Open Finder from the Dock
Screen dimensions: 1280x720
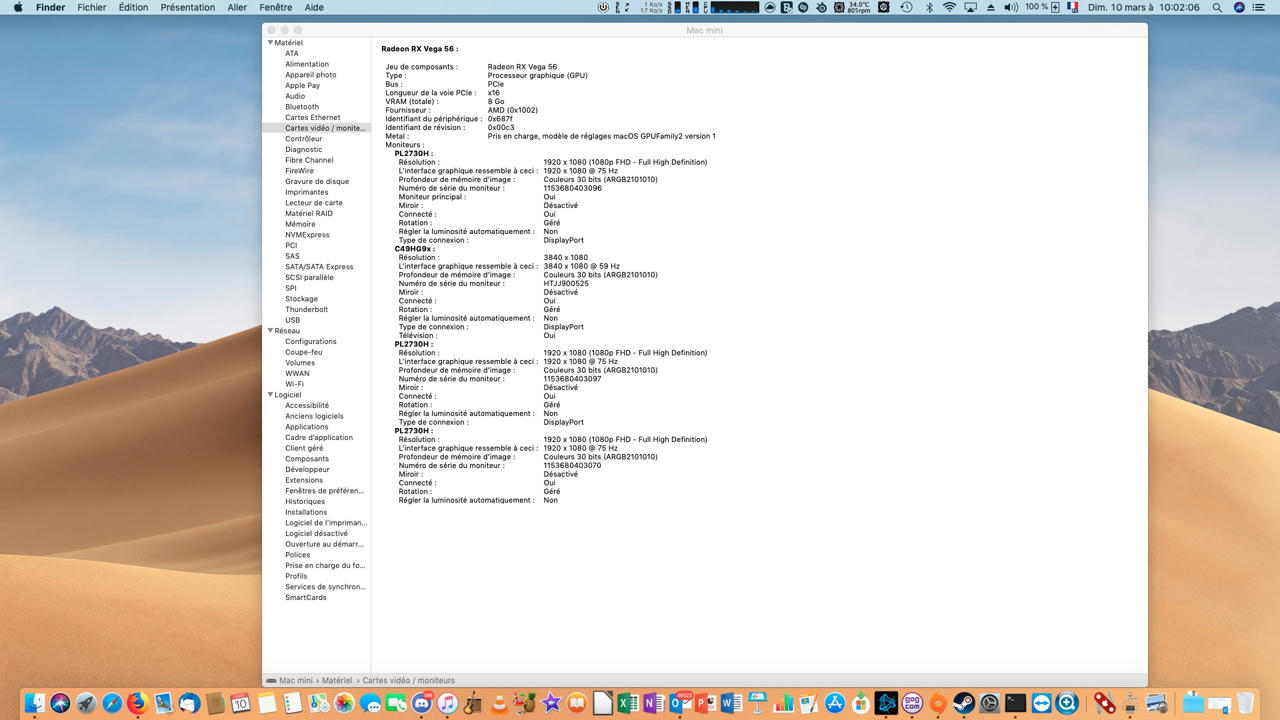(x=35, y=703)
